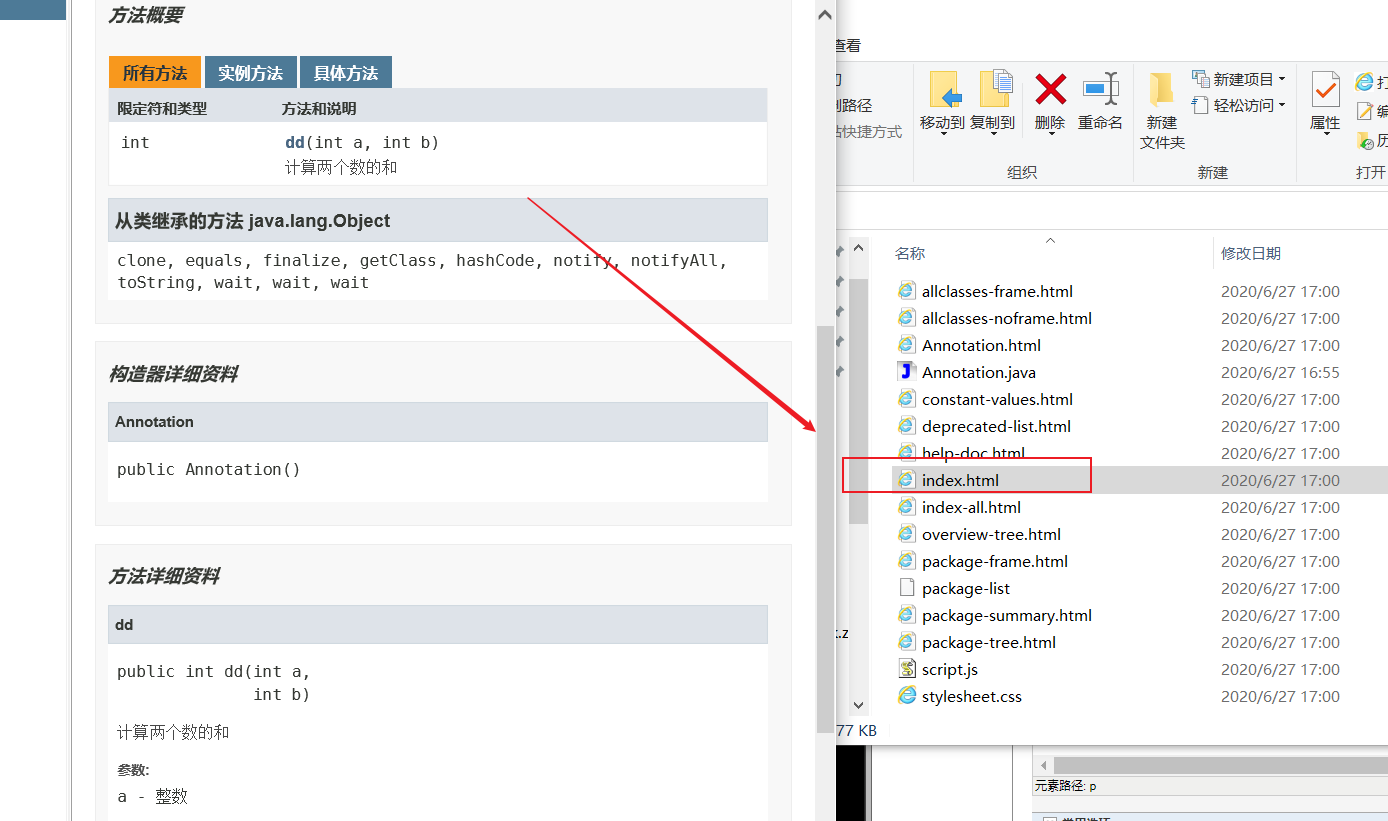Click down arrow of Explorer navigation scrollbar
The width and height of the screenshot is (1388, 821).
tap(858, 705)
